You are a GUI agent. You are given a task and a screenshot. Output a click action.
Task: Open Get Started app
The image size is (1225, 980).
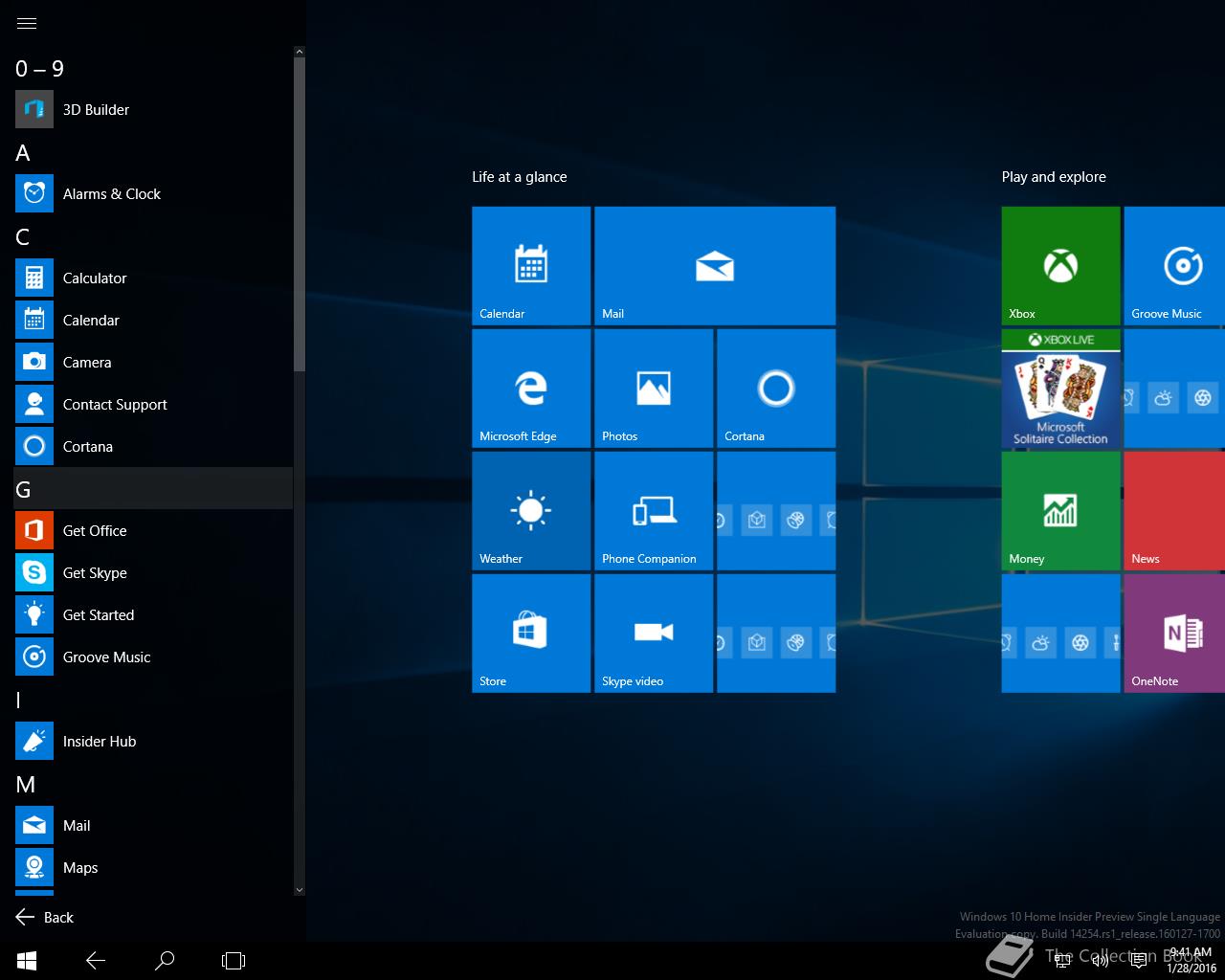point(153,614)
